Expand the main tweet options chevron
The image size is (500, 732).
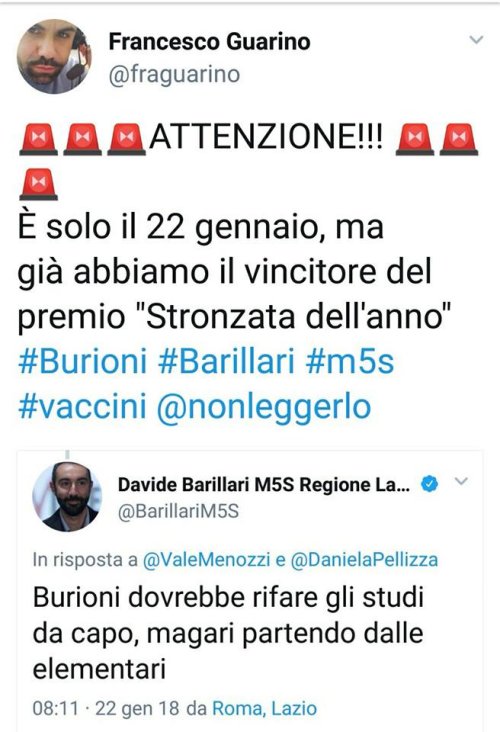(x=476, y=40)
